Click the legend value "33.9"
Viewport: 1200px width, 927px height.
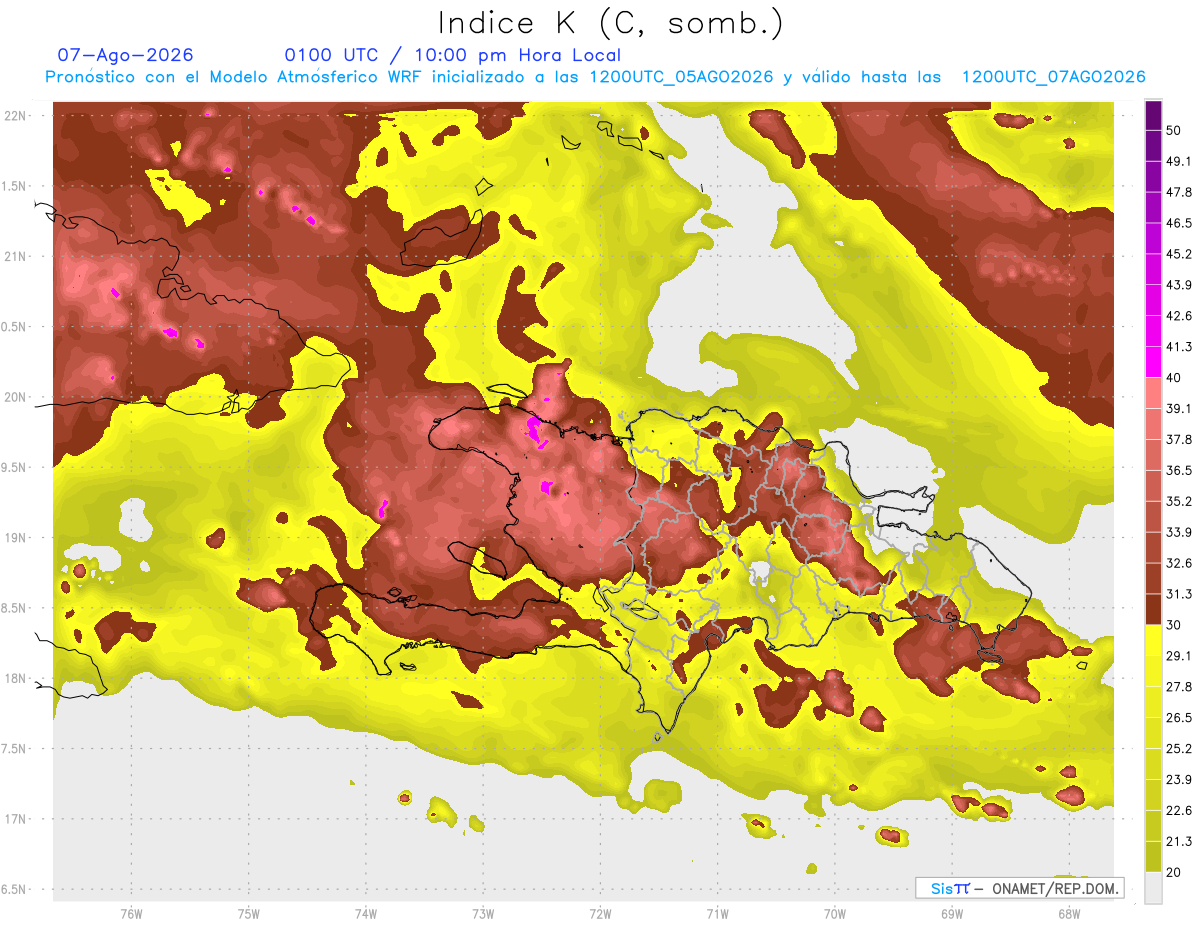[x=1179, y=532]
